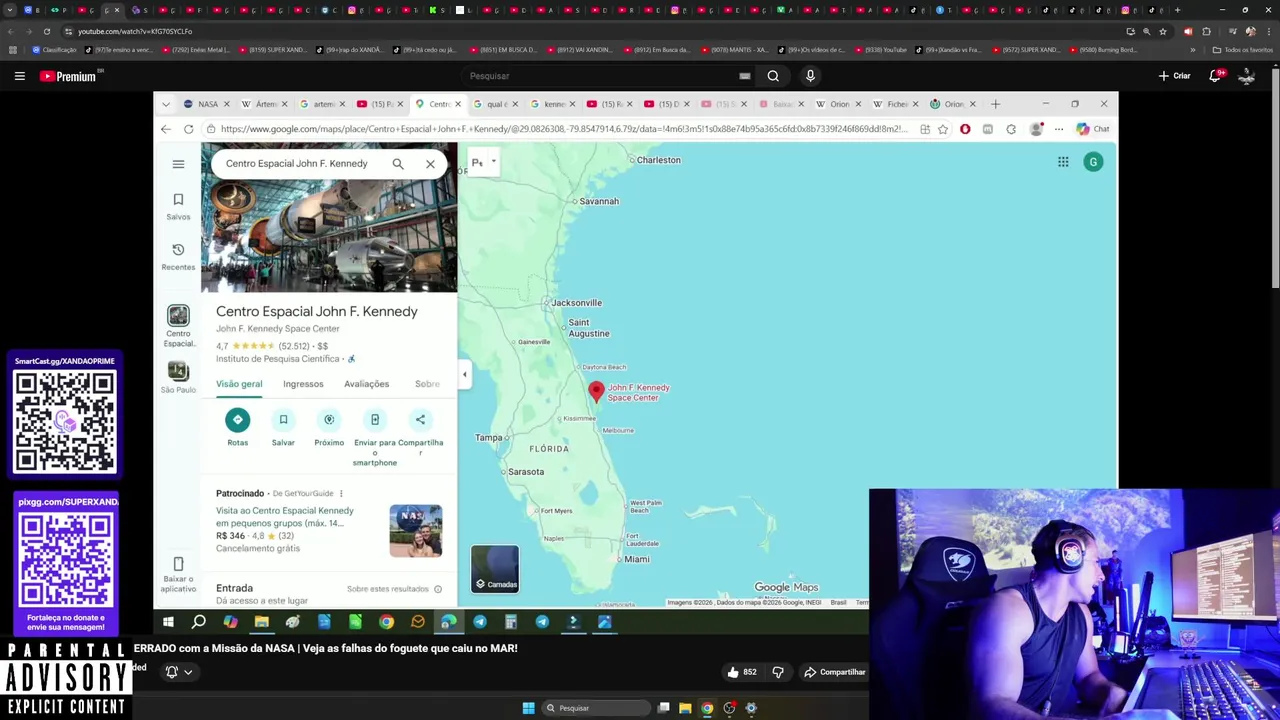The height and width of the screenshot is (720, 1280).
Task: Open Windows Start menu in bottom taskbar
Action: (x=528, y=708)
